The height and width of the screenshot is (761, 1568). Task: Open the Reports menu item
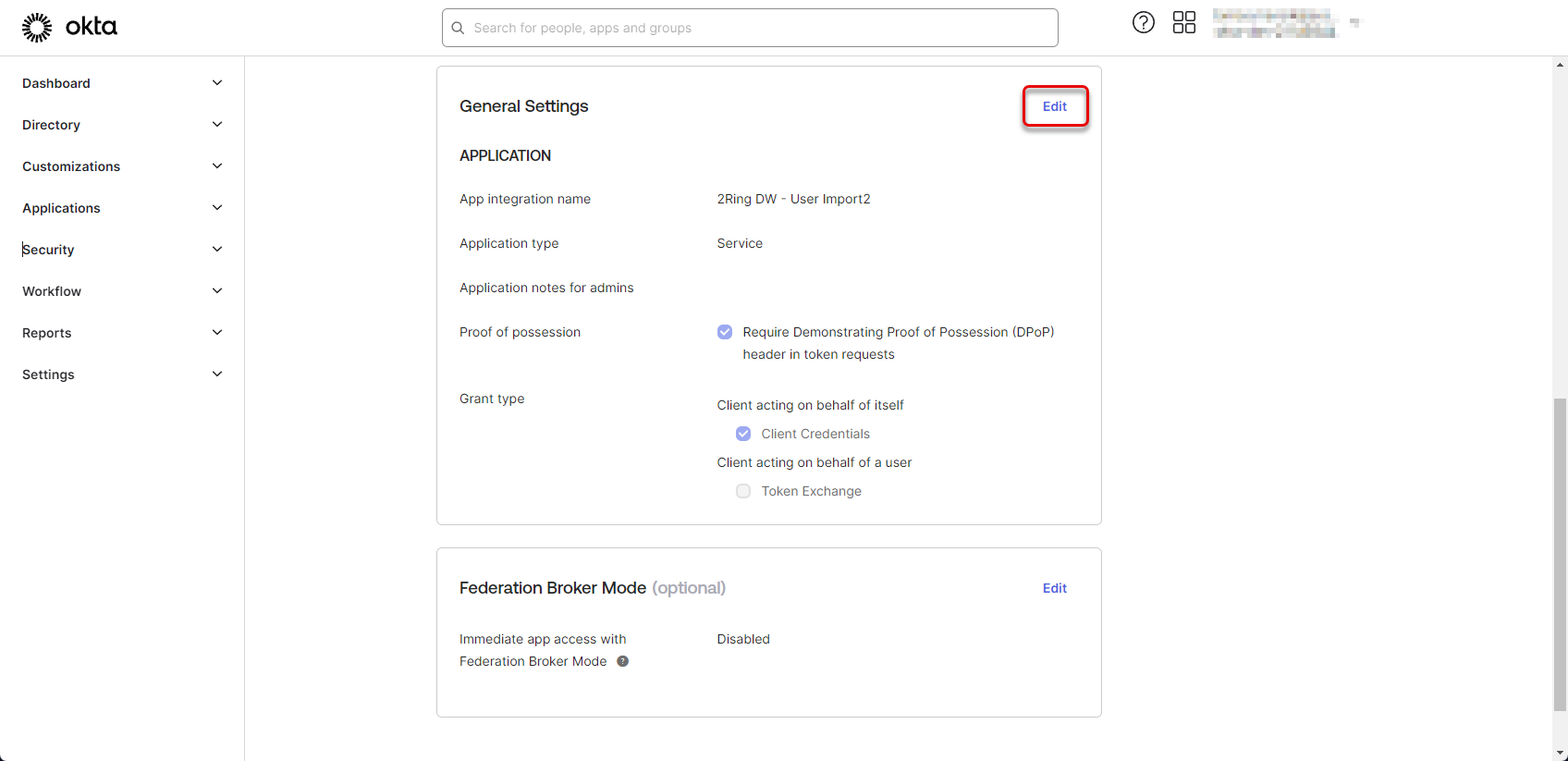point(47,333)
